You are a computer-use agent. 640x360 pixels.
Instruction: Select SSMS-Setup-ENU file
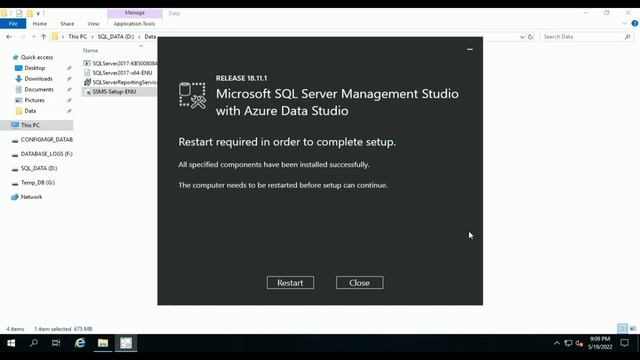point(110,91)
